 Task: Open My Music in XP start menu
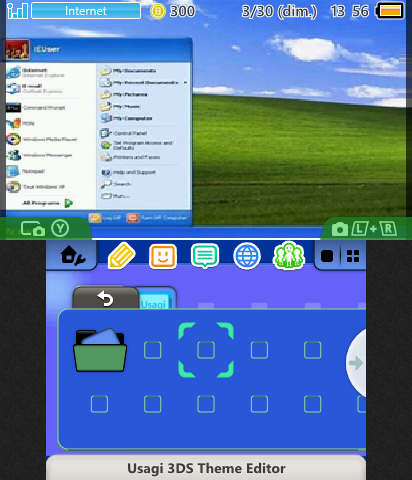coord(121,107)
